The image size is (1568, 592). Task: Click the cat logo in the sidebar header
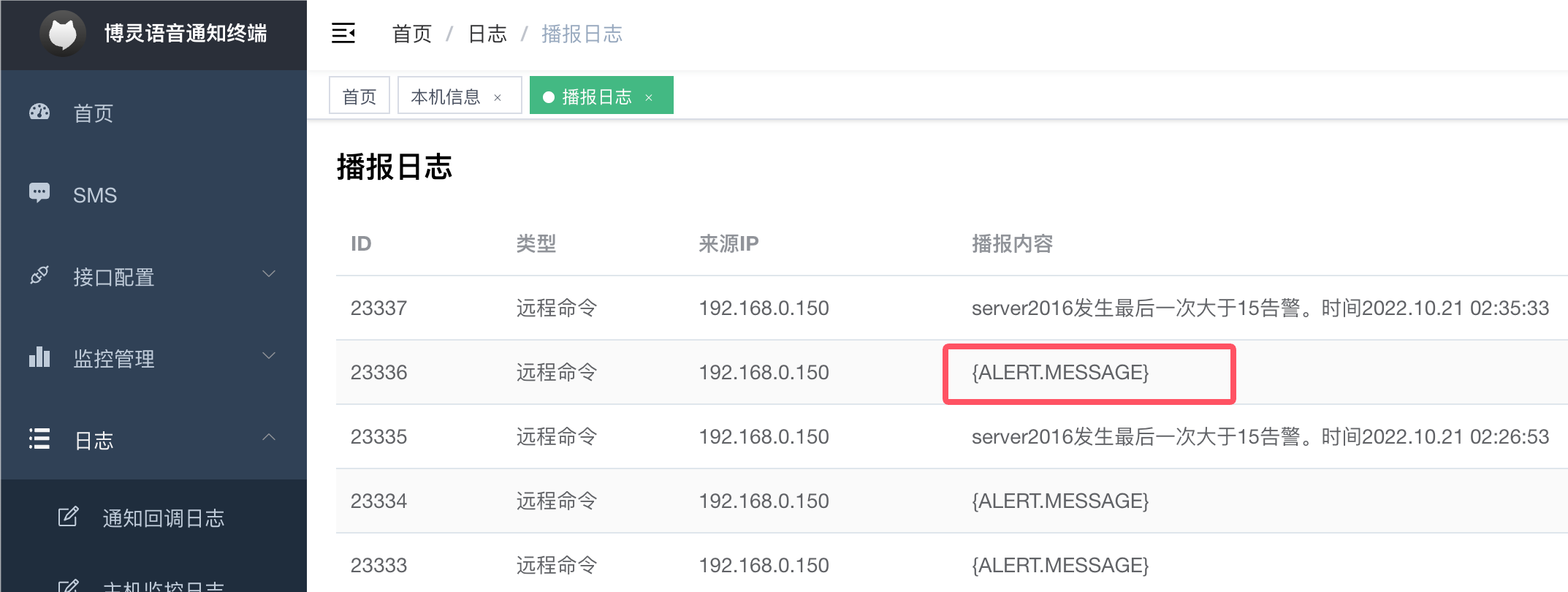(63, 34)
